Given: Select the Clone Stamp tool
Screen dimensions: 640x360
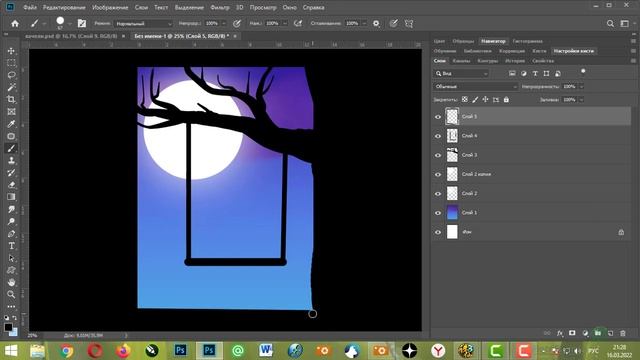Looking at the screenshot, I should (x=11, y=160).
